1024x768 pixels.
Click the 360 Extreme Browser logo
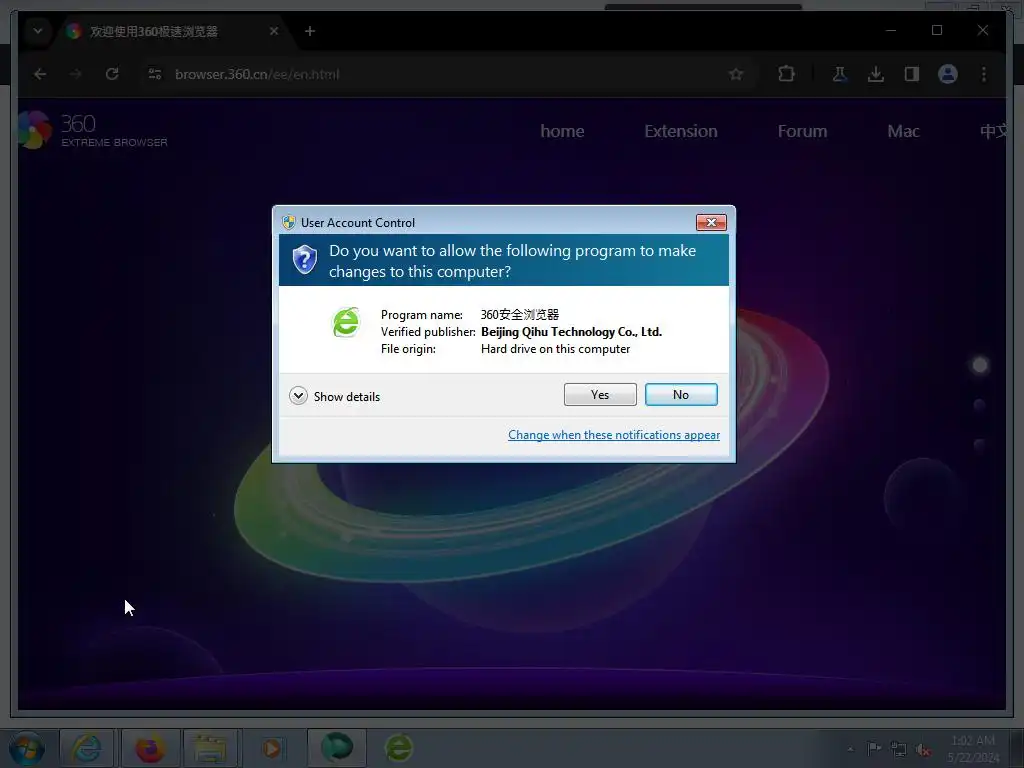93,130
